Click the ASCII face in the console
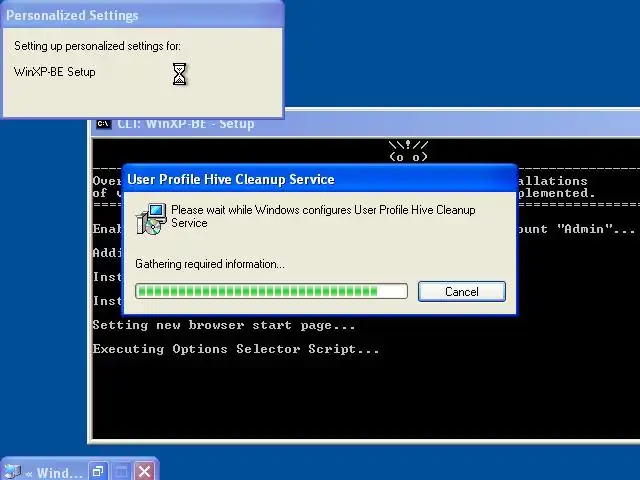 point(408,151)
